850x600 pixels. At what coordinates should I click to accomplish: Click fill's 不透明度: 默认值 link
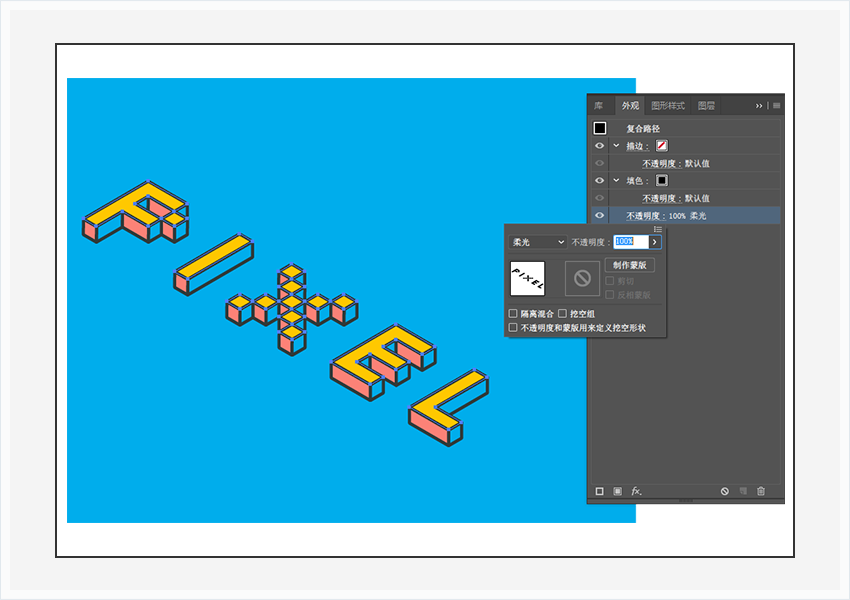tap(676, 198)
